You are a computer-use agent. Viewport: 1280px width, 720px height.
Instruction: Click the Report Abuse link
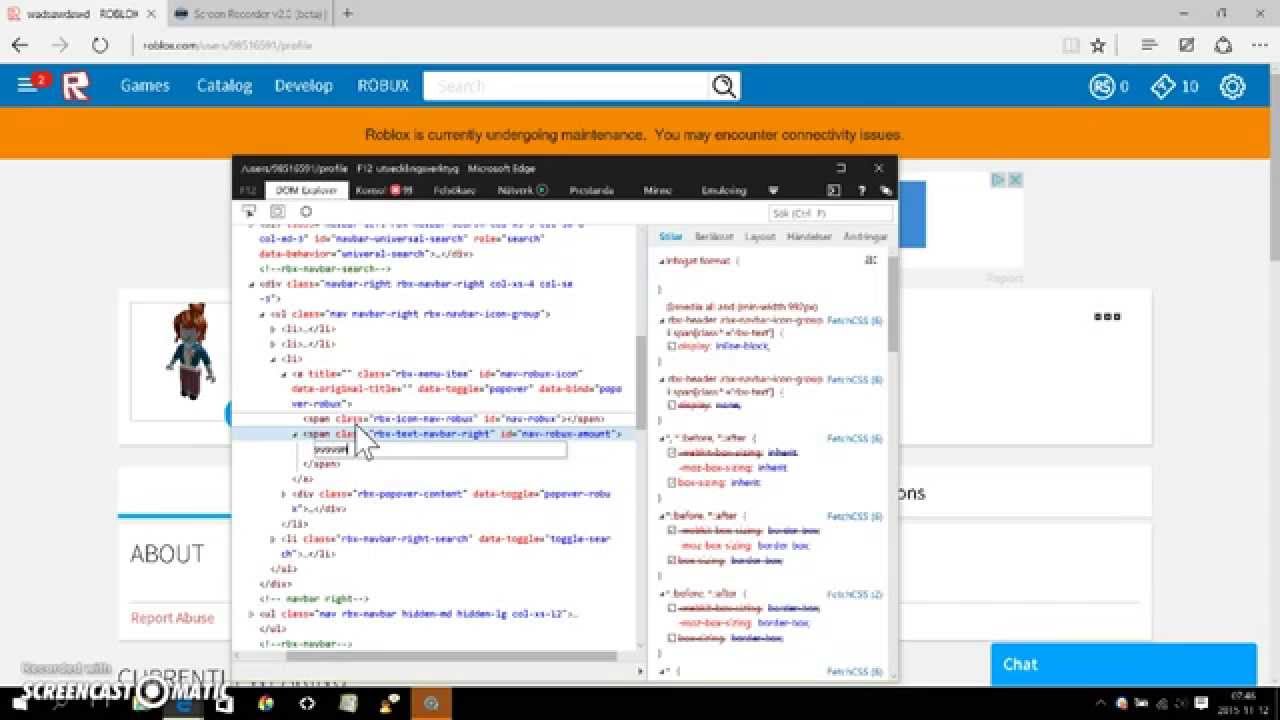(172, 618)
